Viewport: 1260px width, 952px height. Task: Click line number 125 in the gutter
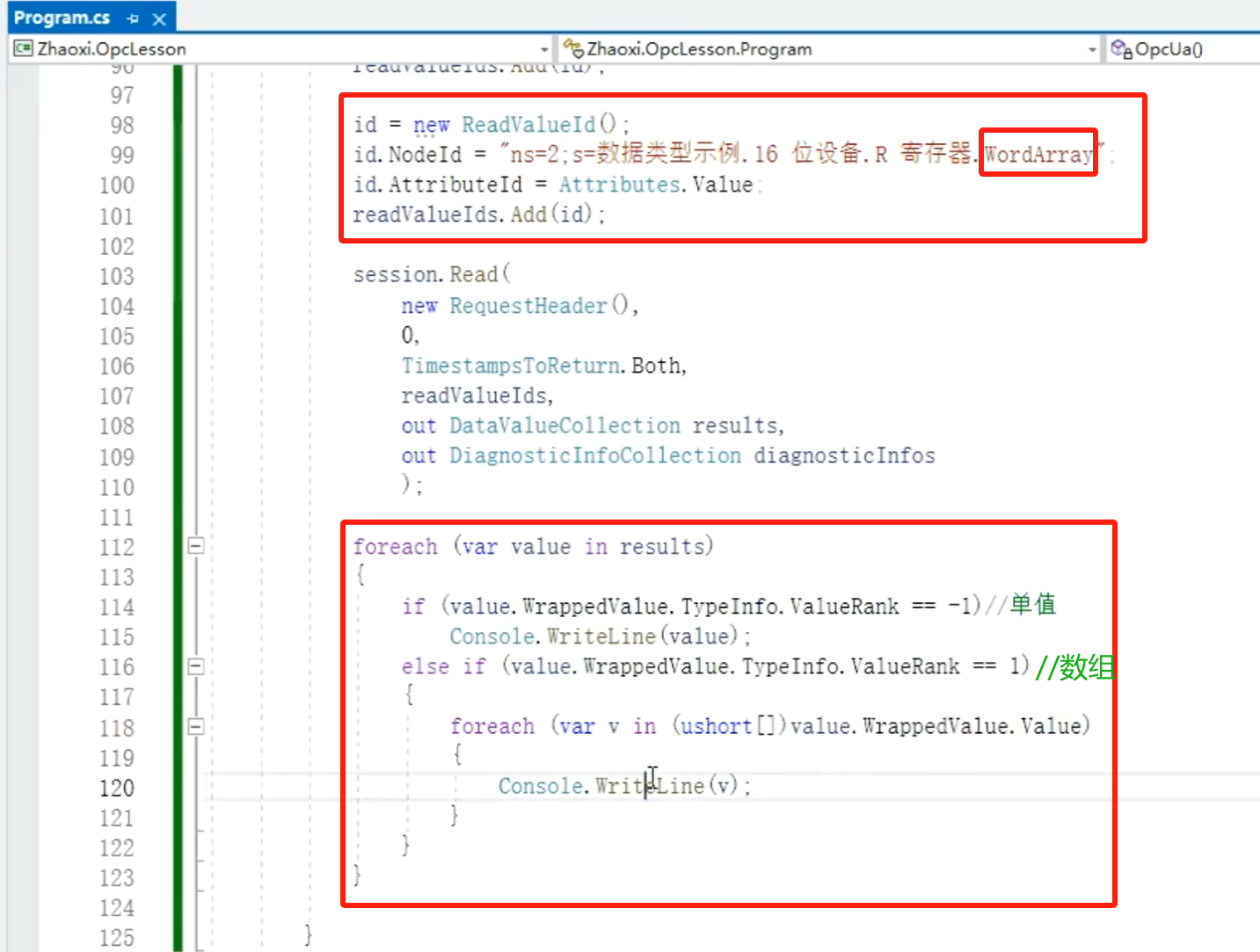point(117,937)
